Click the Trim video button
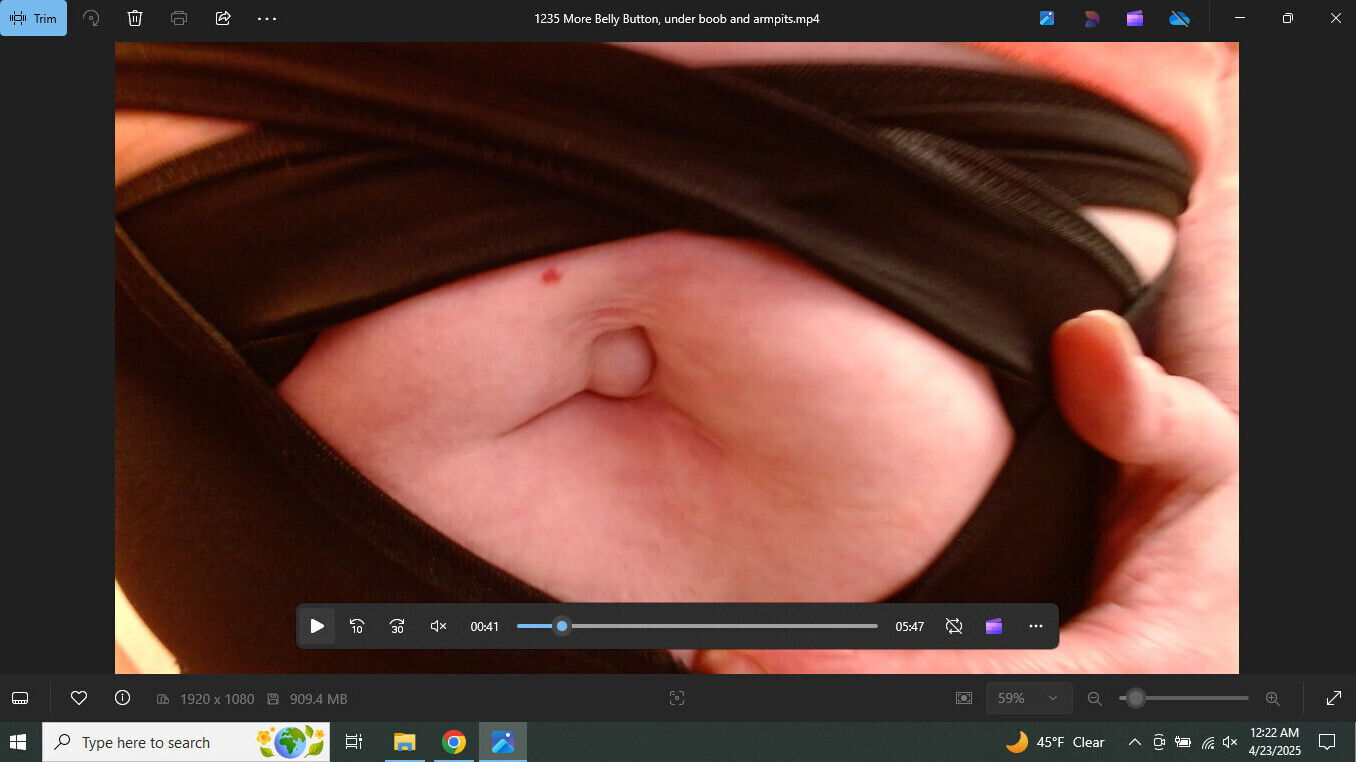Viewport: 1356px width, 762px height. click(34, 18)
